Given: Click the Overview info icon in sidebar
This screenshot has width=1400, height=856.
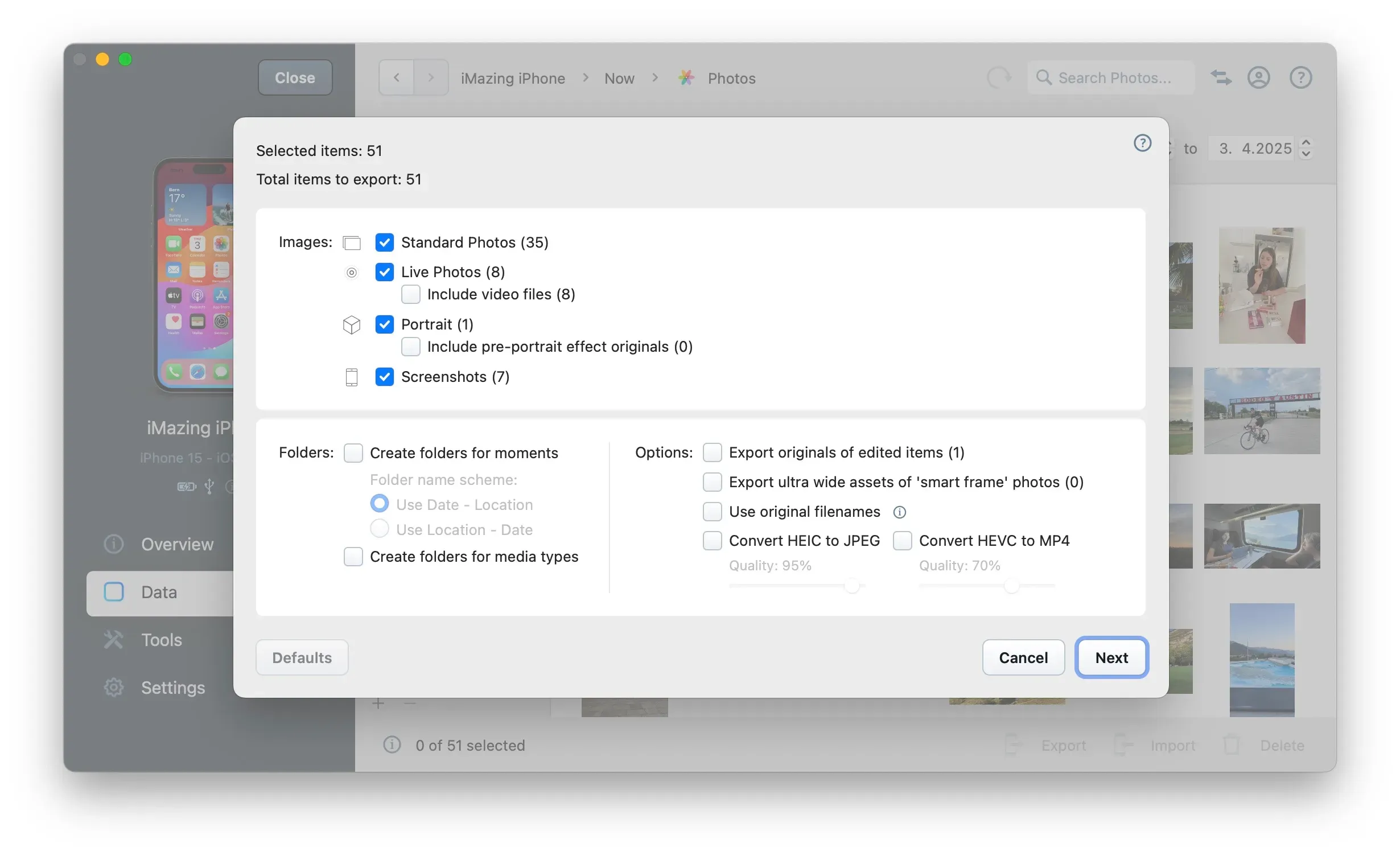Looking at the screenshot, I should click(x=113, y=544).
